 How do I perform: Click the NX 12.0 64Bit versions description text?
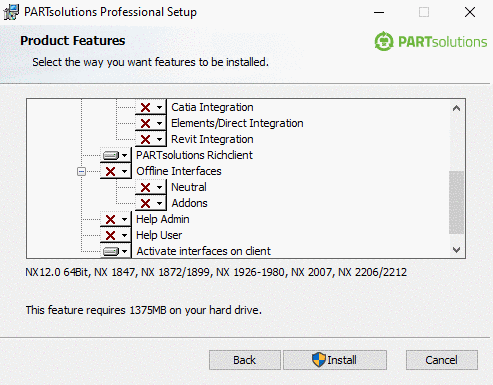[x=216, y=272]
